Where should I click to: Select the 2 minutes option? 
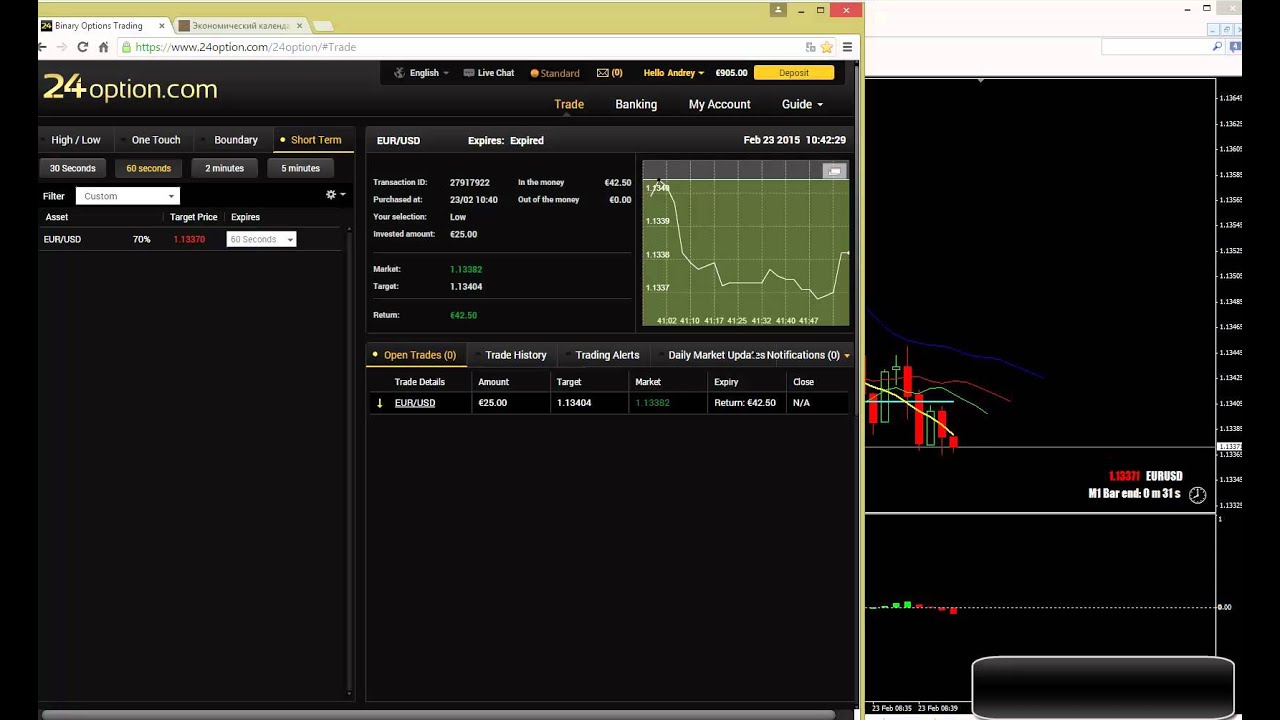(224, 168)
